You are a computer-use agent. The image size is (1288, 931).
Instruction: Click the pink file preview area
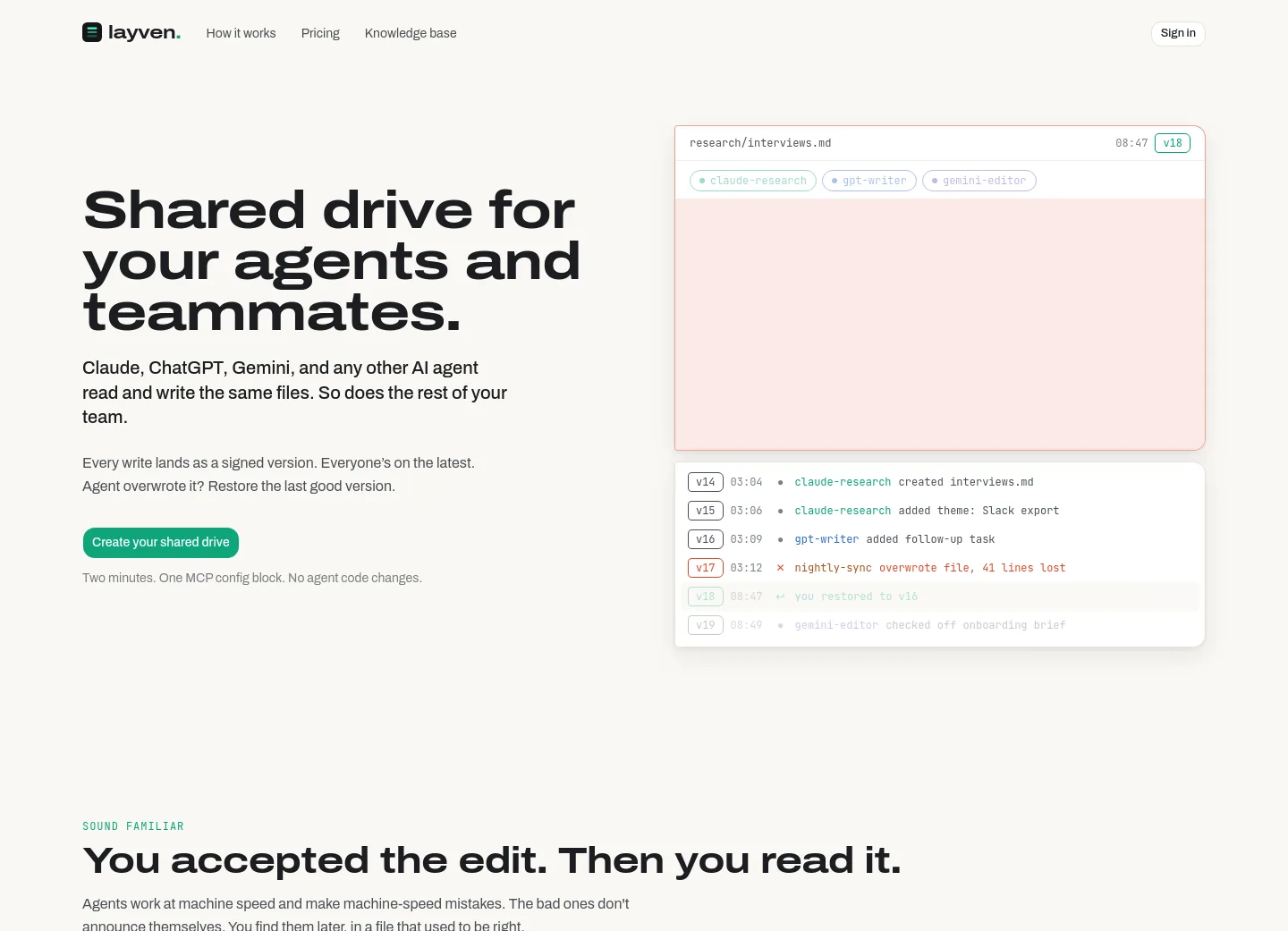pos(940,324)
